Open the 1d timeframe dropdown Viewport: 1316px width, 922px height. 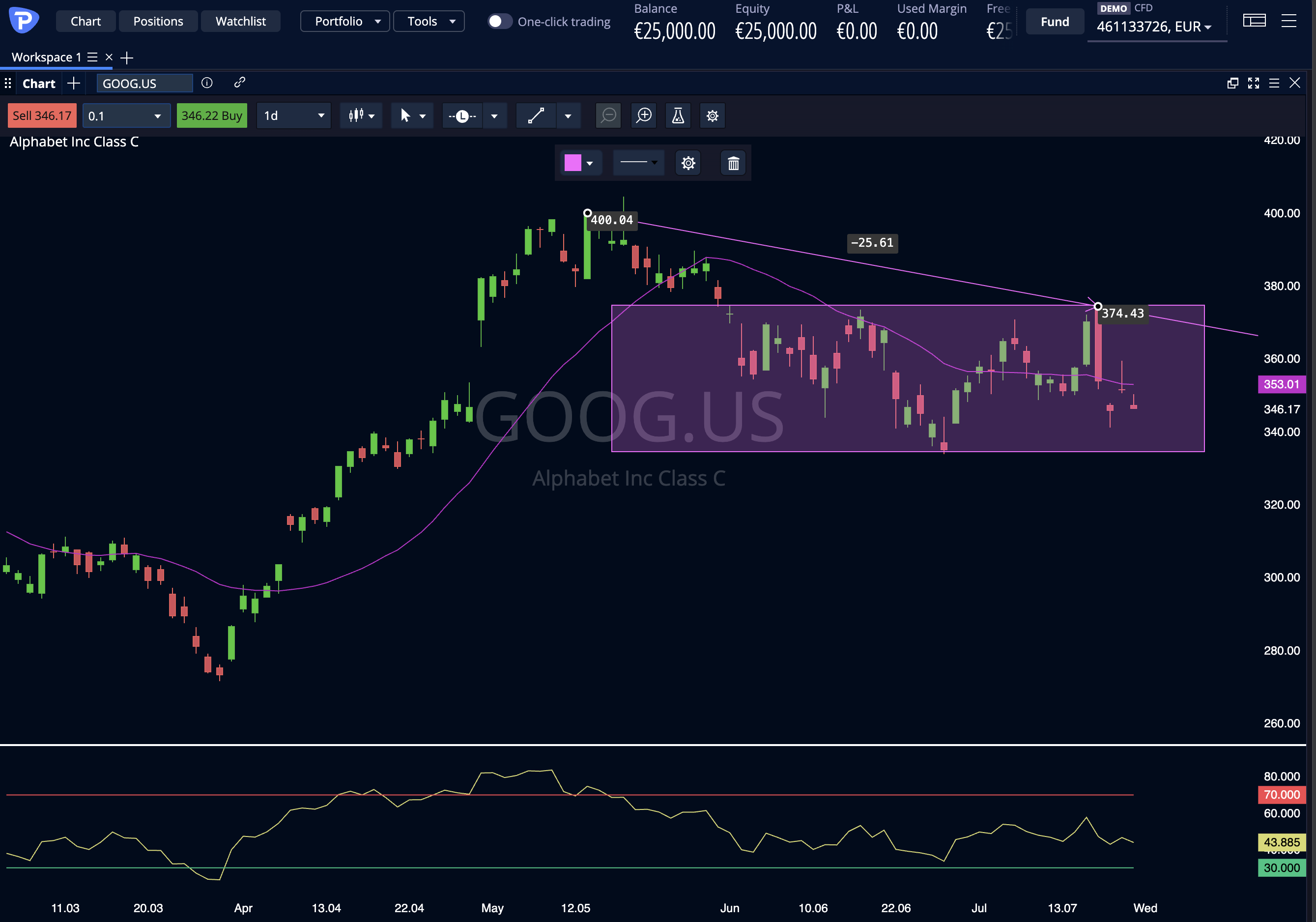click(293, 116)
